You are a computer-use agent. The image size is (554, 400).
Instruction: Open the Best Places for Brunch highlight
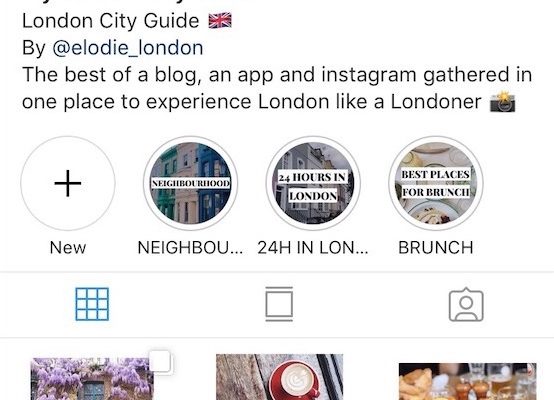coord(436,183)
